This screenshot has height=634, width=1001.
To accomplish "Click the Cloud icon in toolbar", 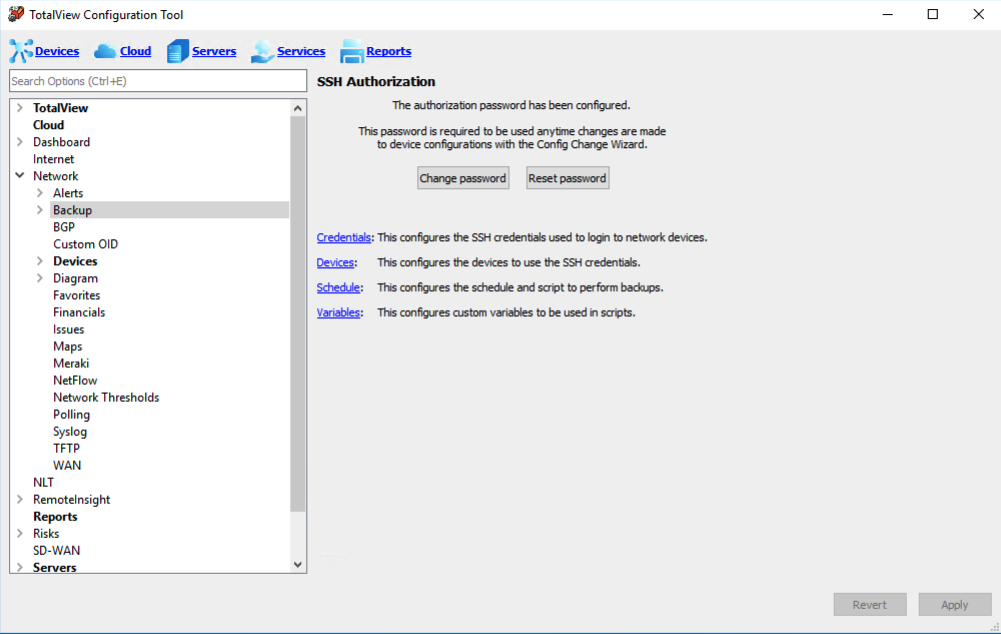I will click(x=105, y=51).
